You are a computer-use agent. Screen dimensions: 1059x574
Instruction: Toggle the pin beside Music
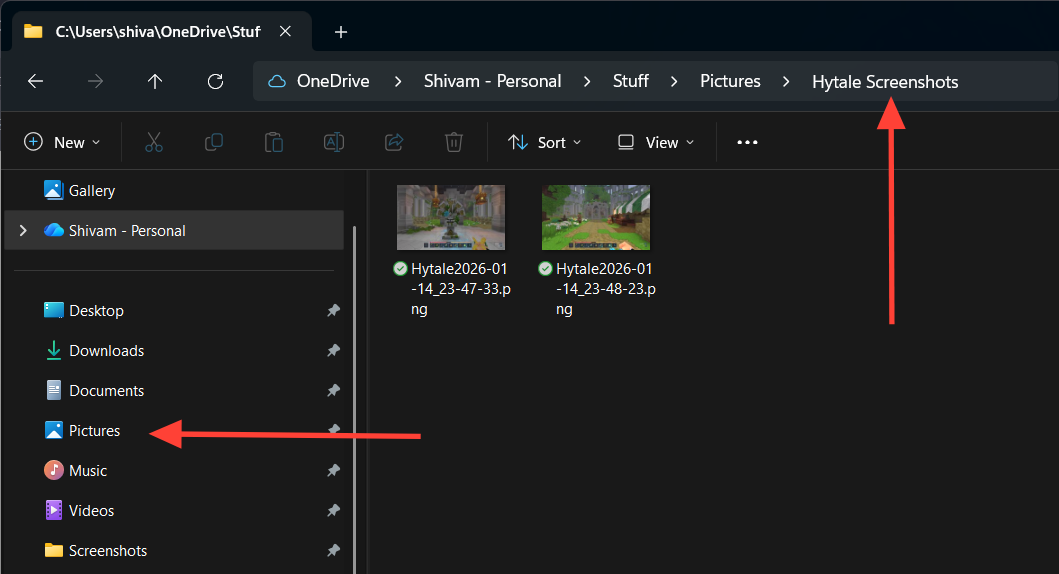333,471
